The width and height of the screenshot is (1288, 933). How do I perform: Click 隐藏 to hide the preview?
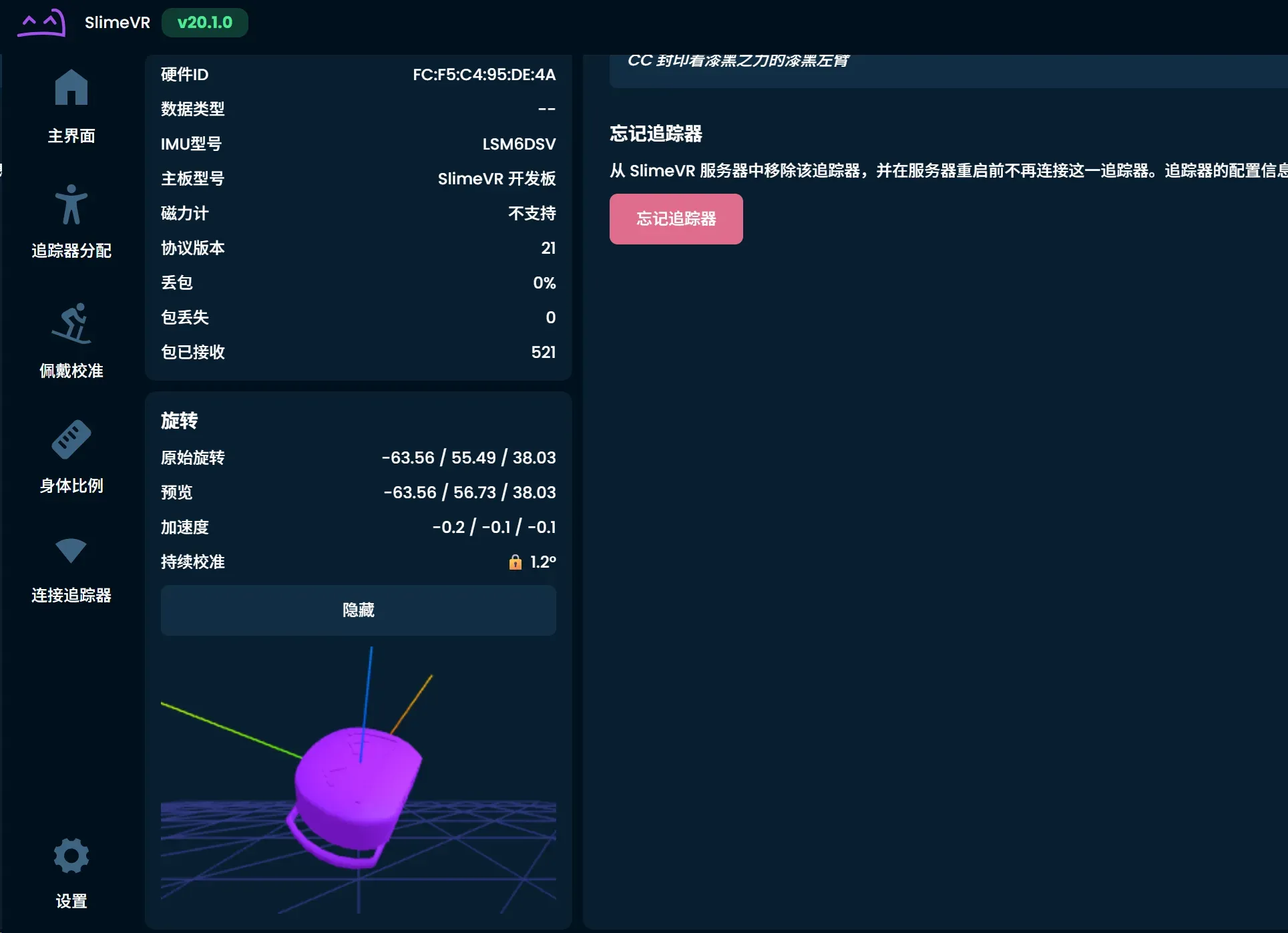(358, 610)
